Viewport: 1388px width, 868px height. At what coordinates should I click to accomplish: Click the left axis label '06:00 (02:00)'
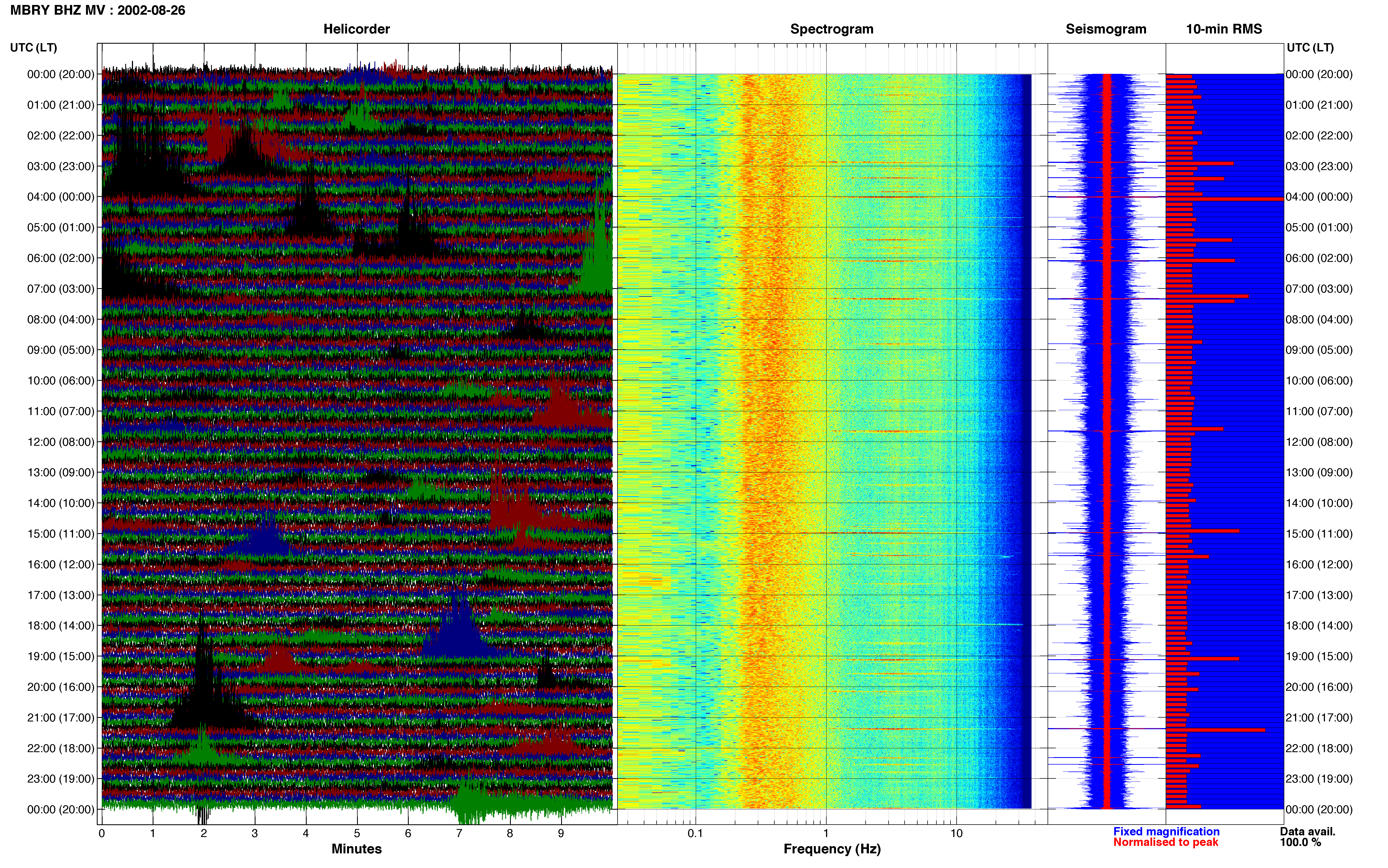(61, 258)
